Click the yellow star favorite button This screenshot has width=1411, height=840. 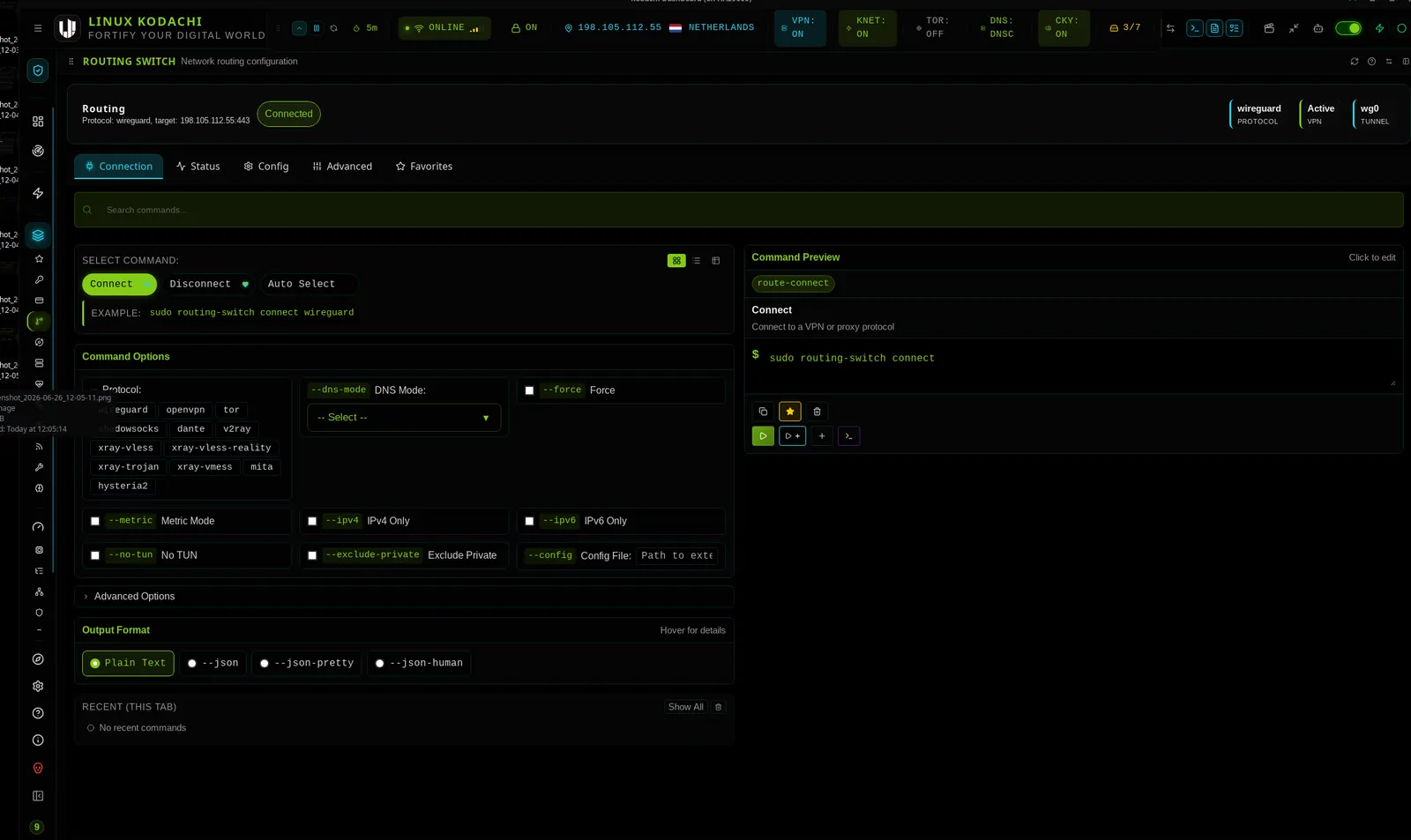(790, 412)
